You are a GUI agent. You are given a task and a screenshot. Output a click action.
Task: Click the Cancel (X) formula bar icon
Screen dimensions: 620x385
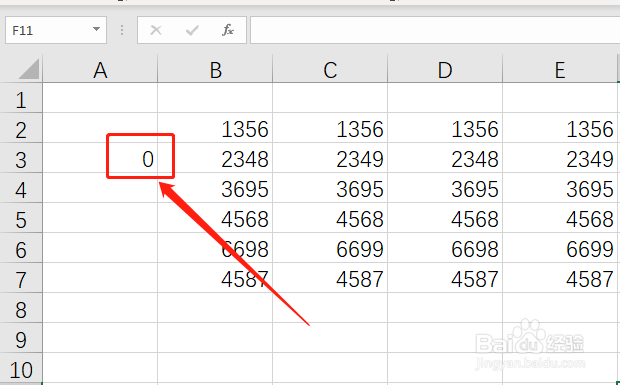click(x=156, y=30)
